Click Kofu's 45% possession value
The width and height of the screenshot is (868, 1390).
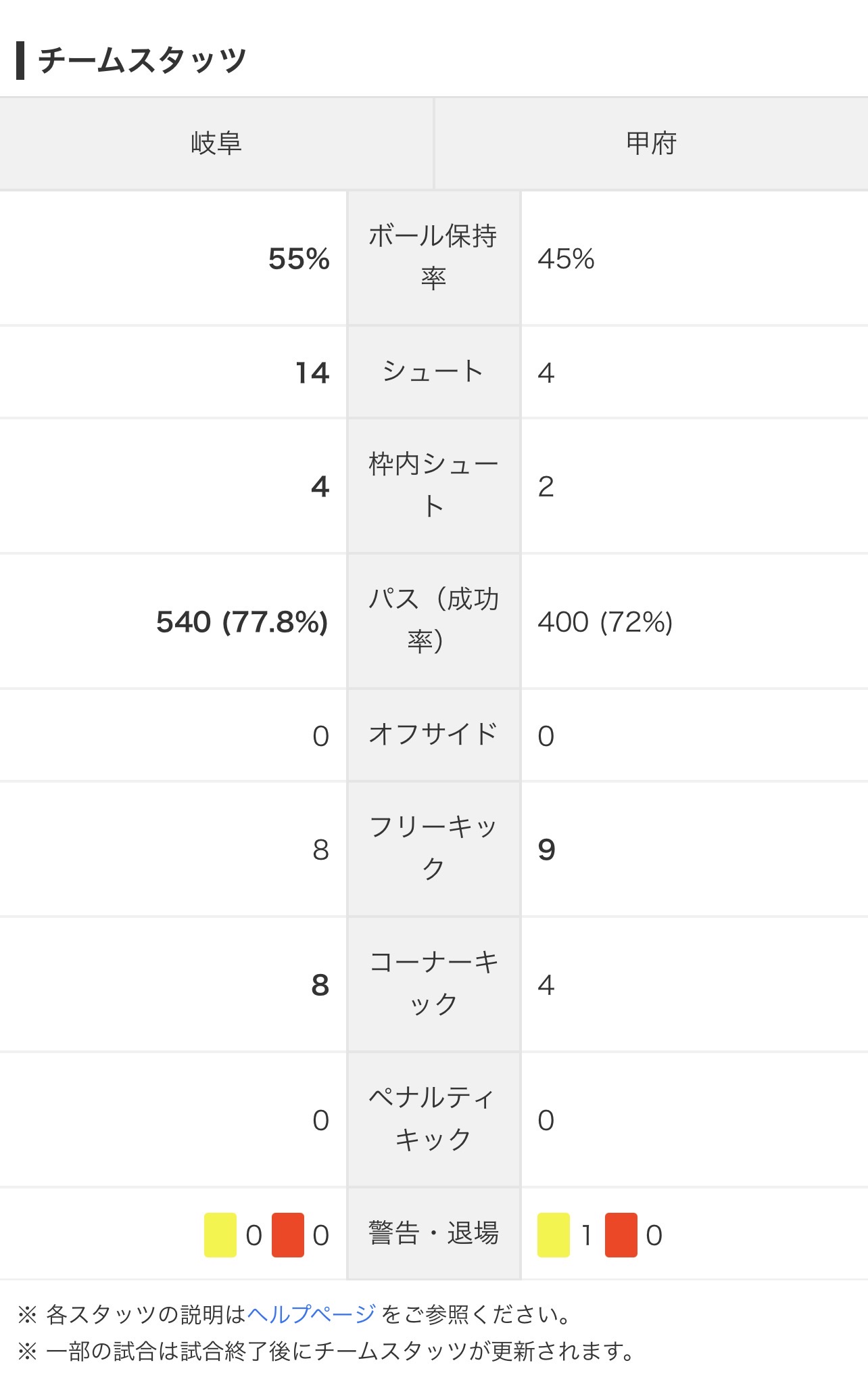pyautogui.click(x=566, y=259)
